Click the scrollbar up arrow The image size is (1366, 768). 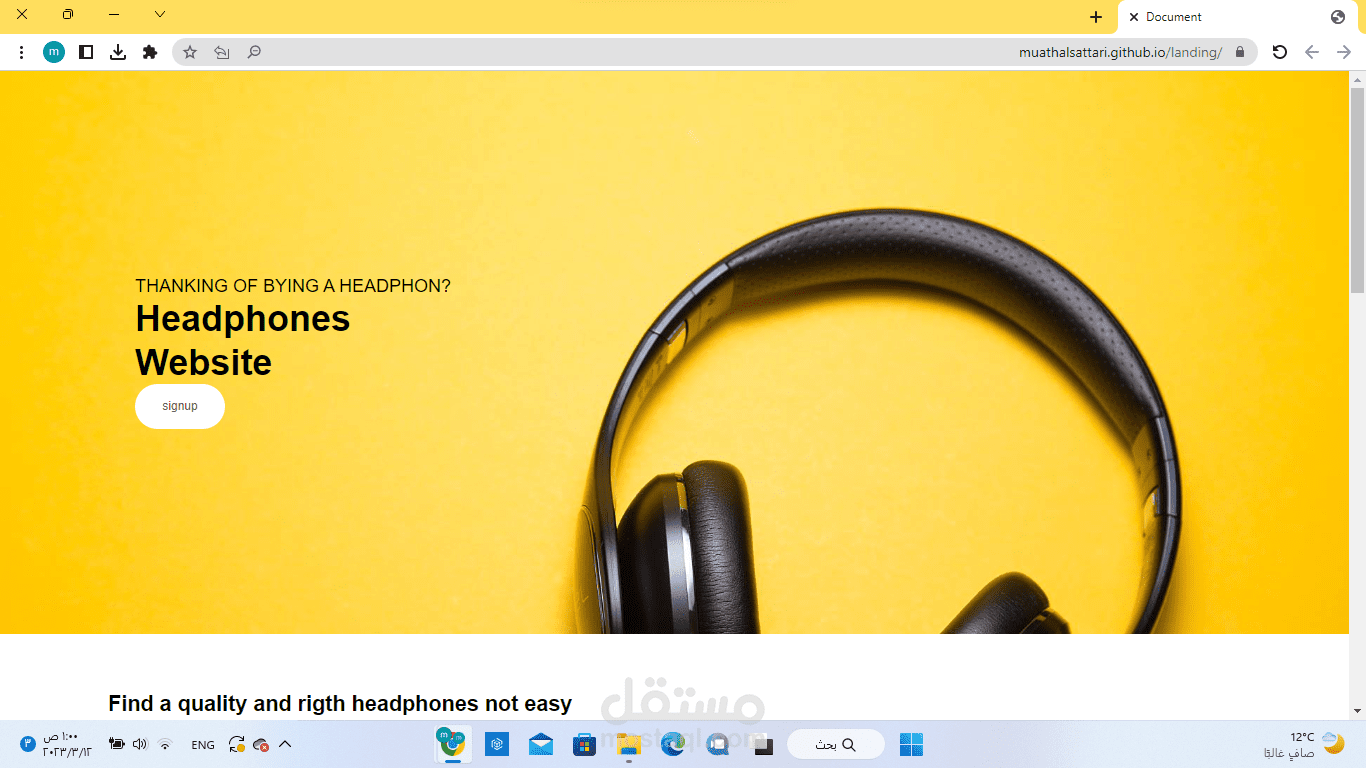pos(1357,79)
